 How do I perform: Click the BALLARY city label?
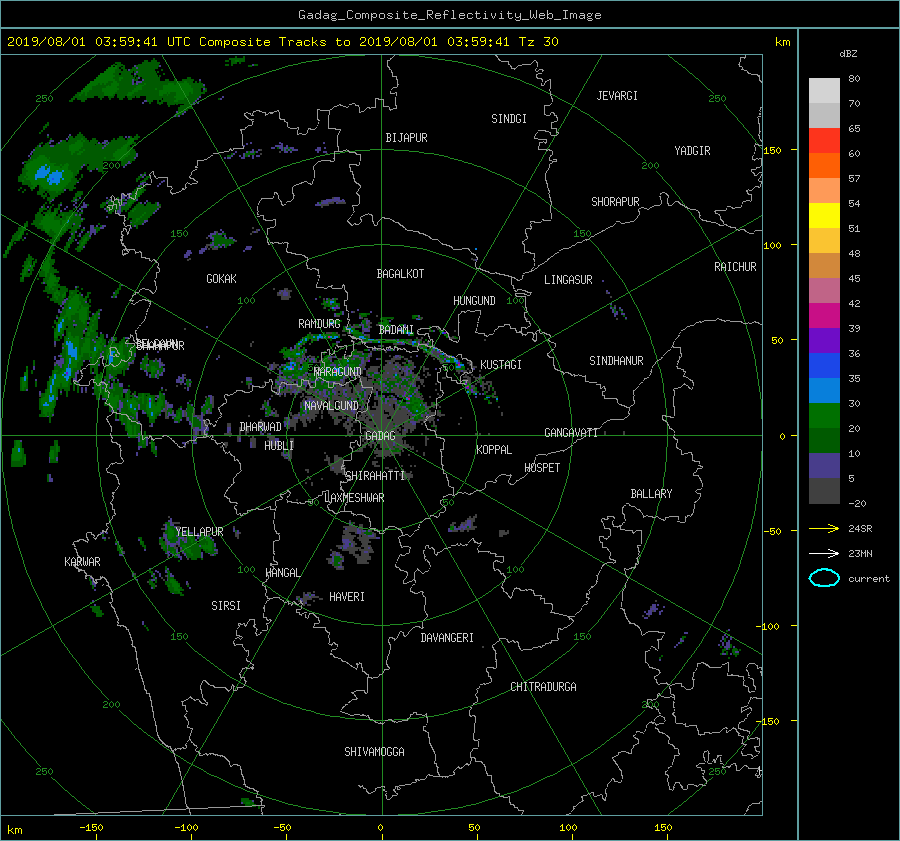[651, 494]
